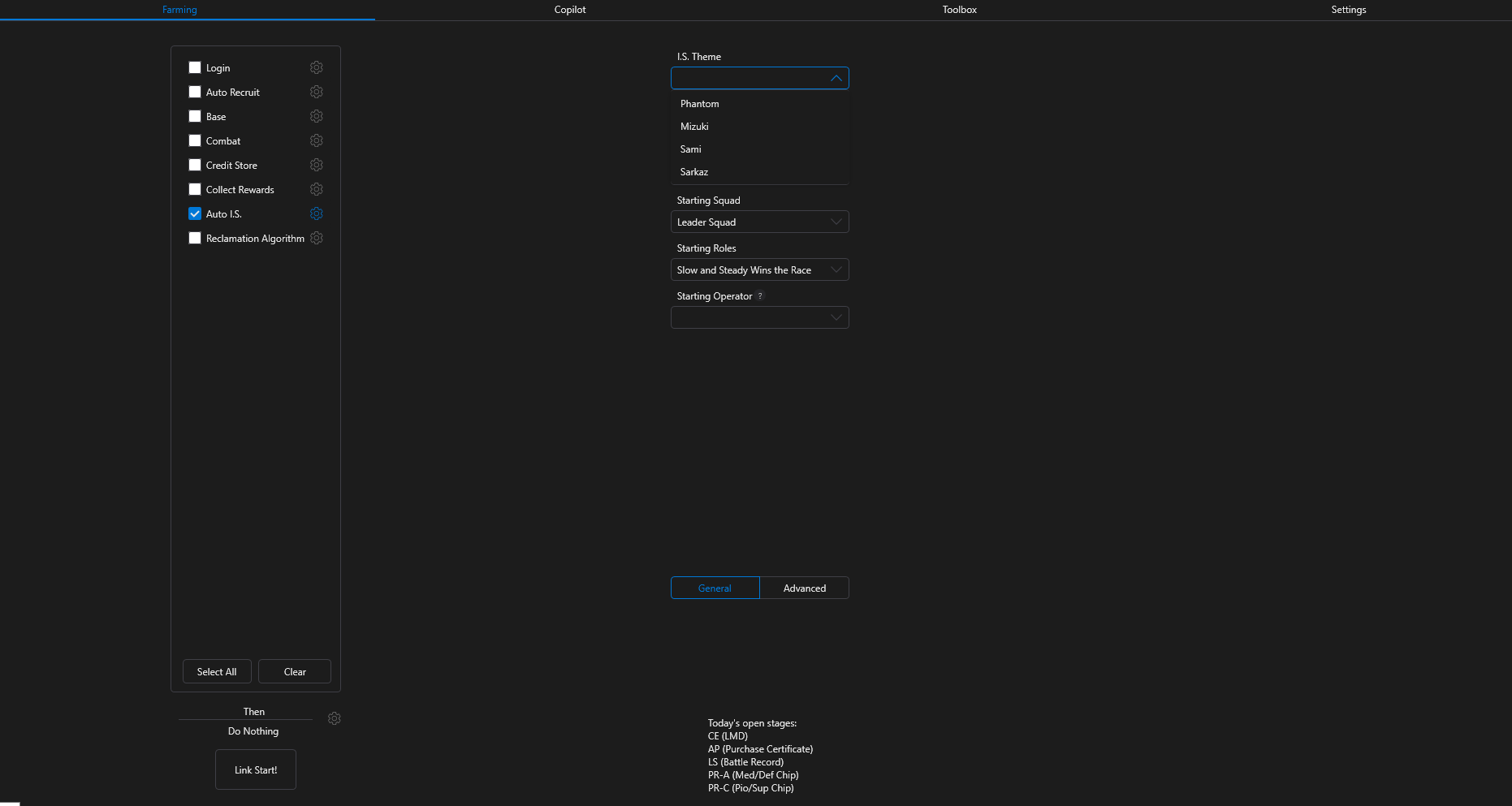Viewport: 1512px width, 806px height.
Task: Click the Clear button
Action: coord(295,671)
